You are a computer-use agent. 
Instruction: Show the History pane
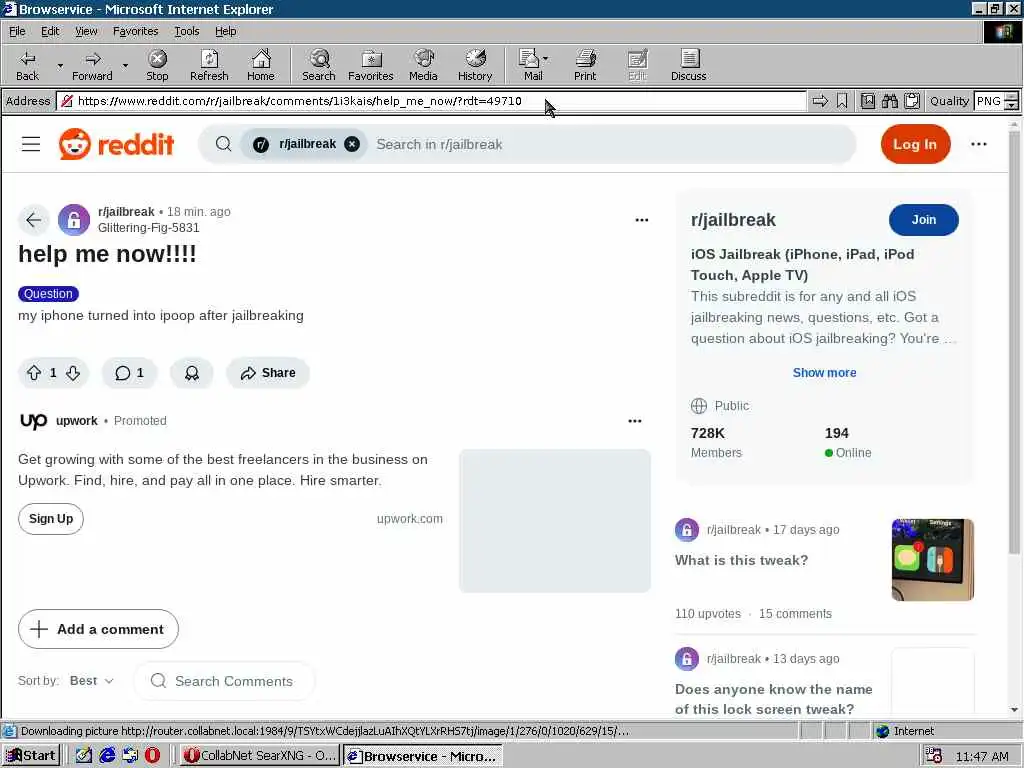point(475,65)
